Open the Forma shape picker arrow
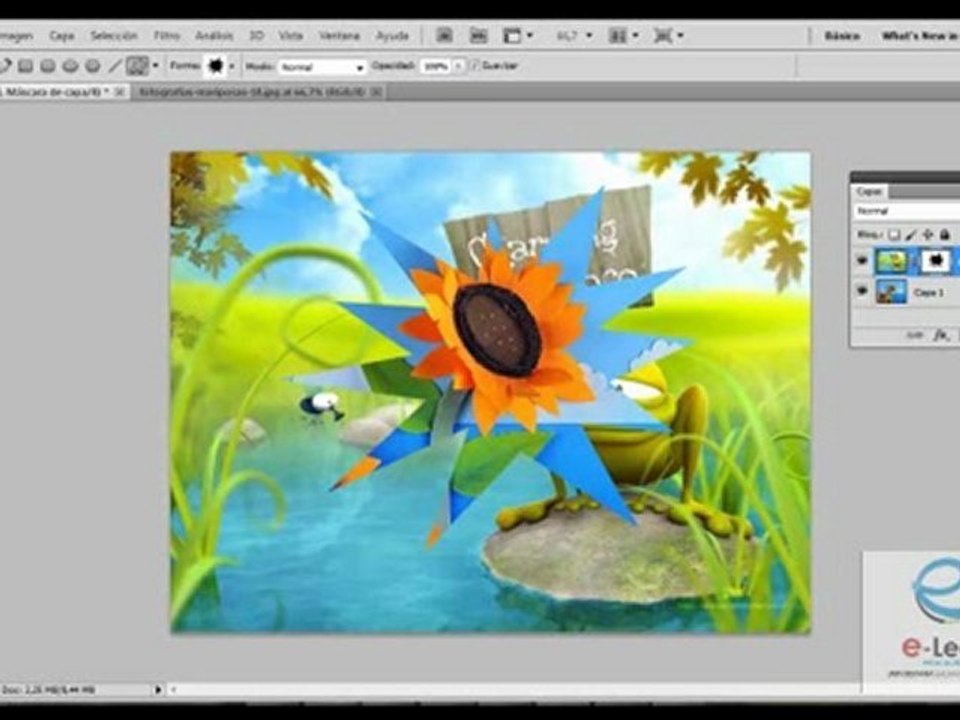The height and width of the screenshot is (720, 960). [231, 66]
